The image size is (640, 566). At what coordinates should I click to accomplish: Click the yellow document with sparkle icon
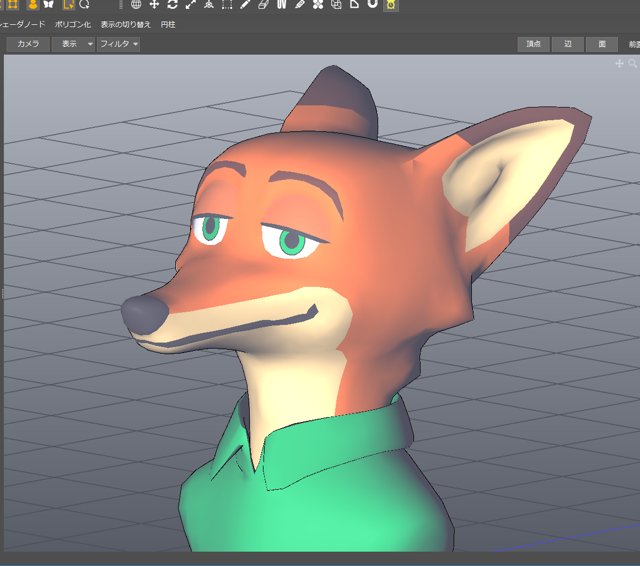pyautogui.click(x=68, y=4)
